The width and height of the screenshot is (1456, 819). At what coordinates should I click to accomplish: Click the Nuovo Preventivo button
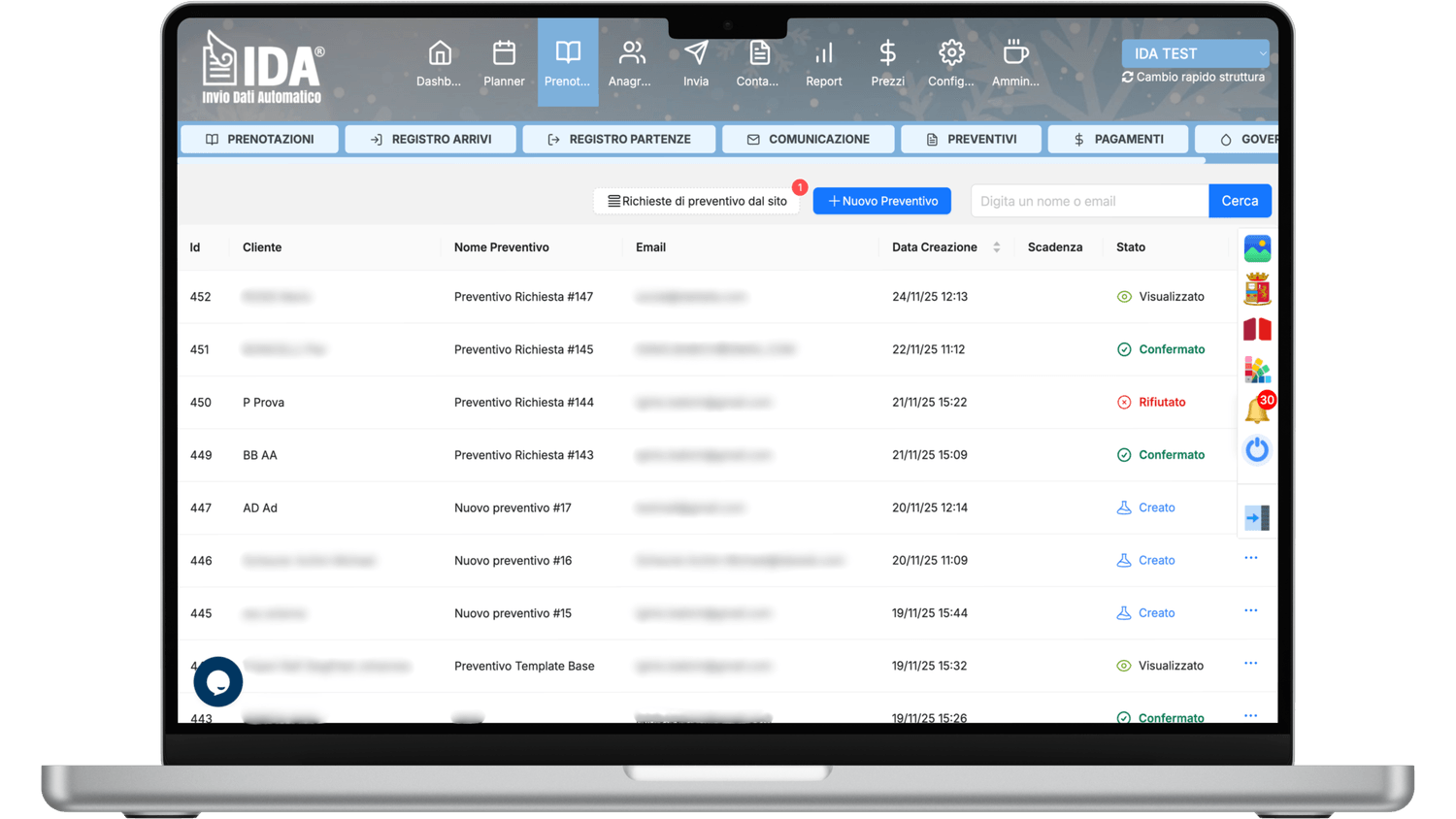coord(881,201)
